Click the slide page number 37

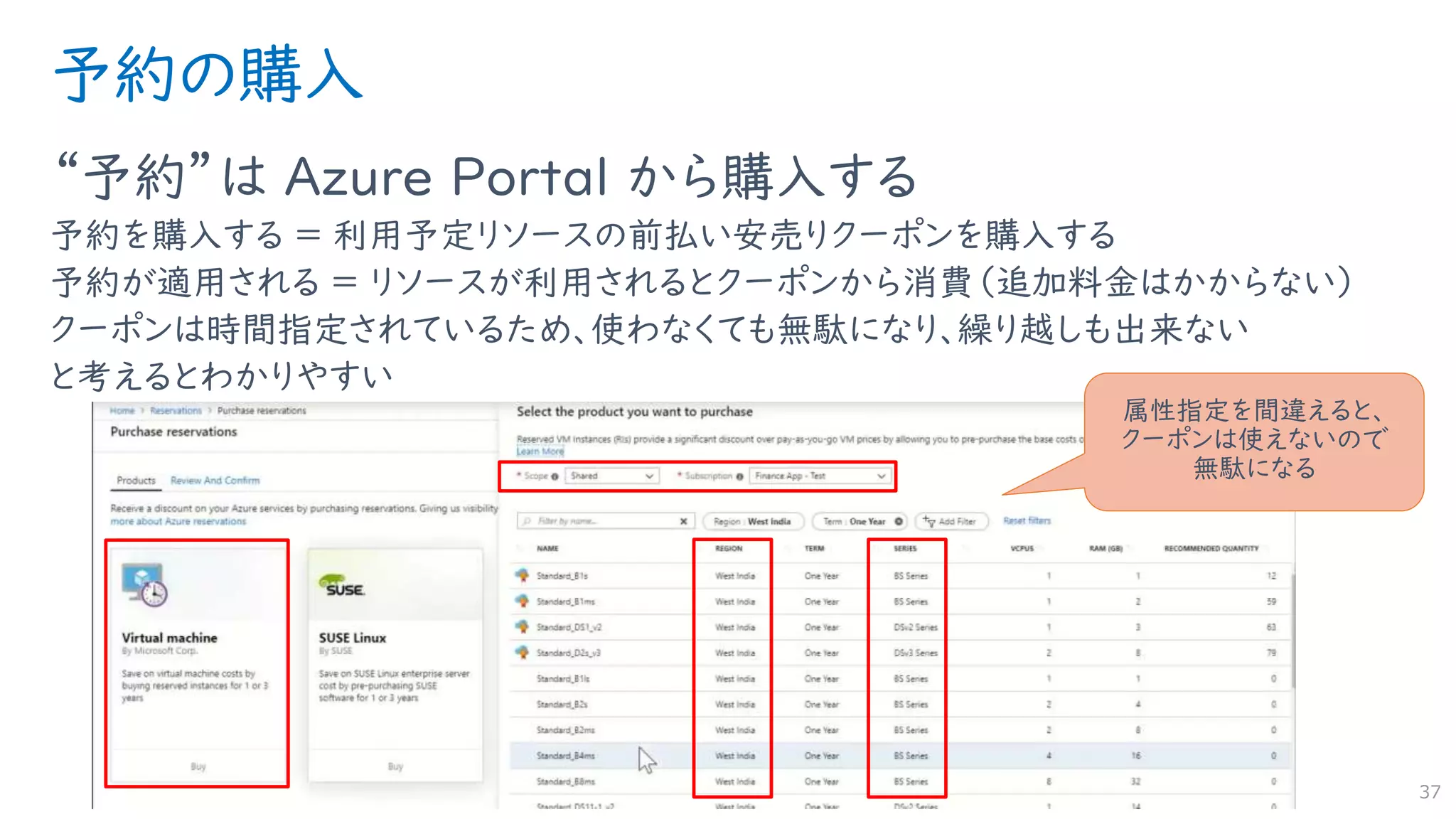pyautogui.click(x=1430, y=791)
